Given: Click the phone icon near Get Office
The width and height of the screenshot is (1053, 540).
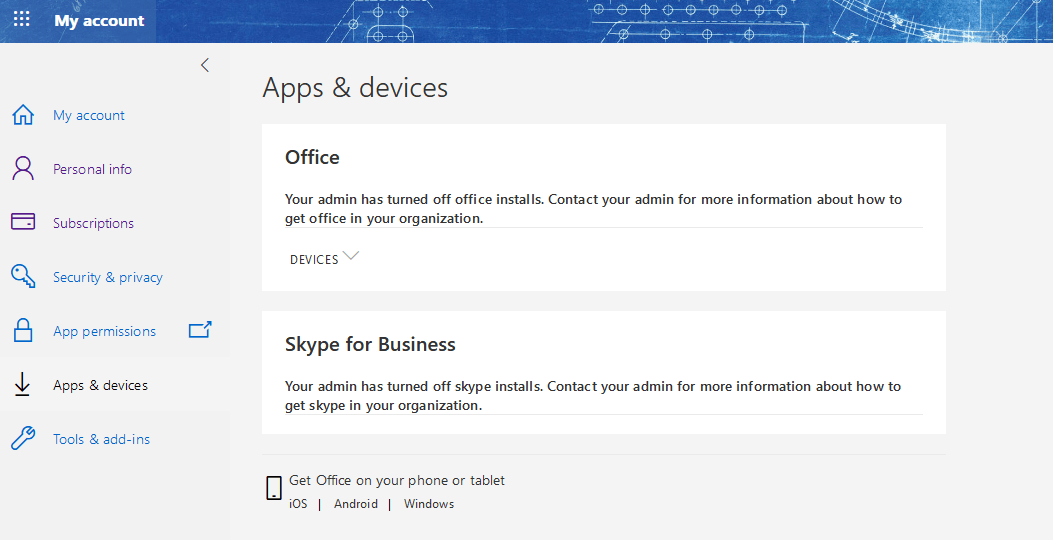Looking at the screenshot, I should tap(273, 488).
